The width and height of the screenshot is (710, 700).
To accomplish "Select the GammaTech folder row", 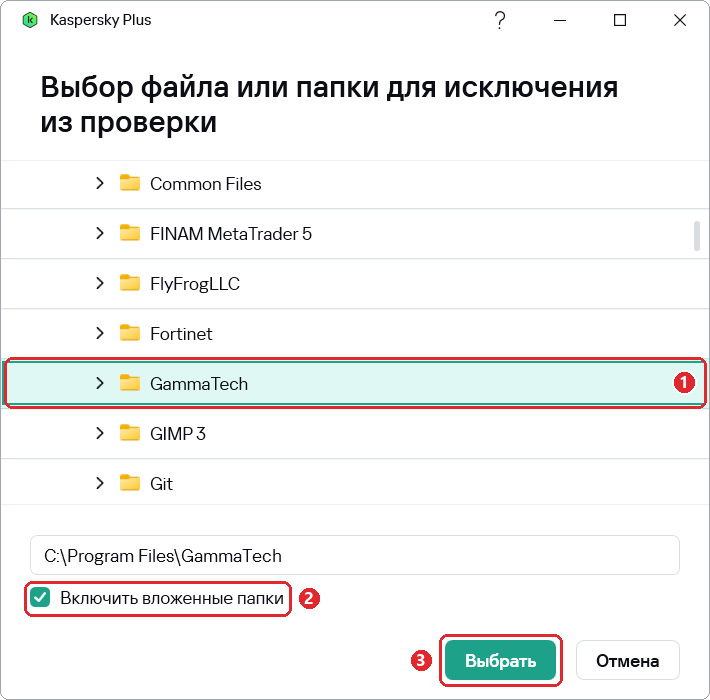I will pos(355,383).
